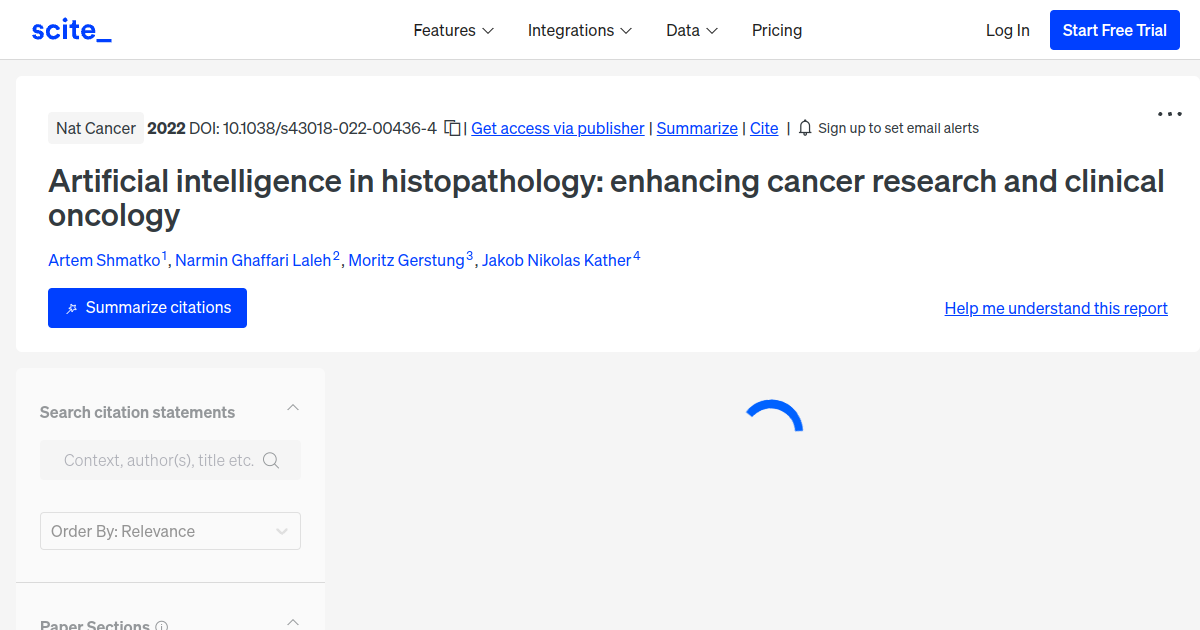Viewport: 1200px width, 630px height.
Task: Expand the Data menu
Action: tap(692, 30)
